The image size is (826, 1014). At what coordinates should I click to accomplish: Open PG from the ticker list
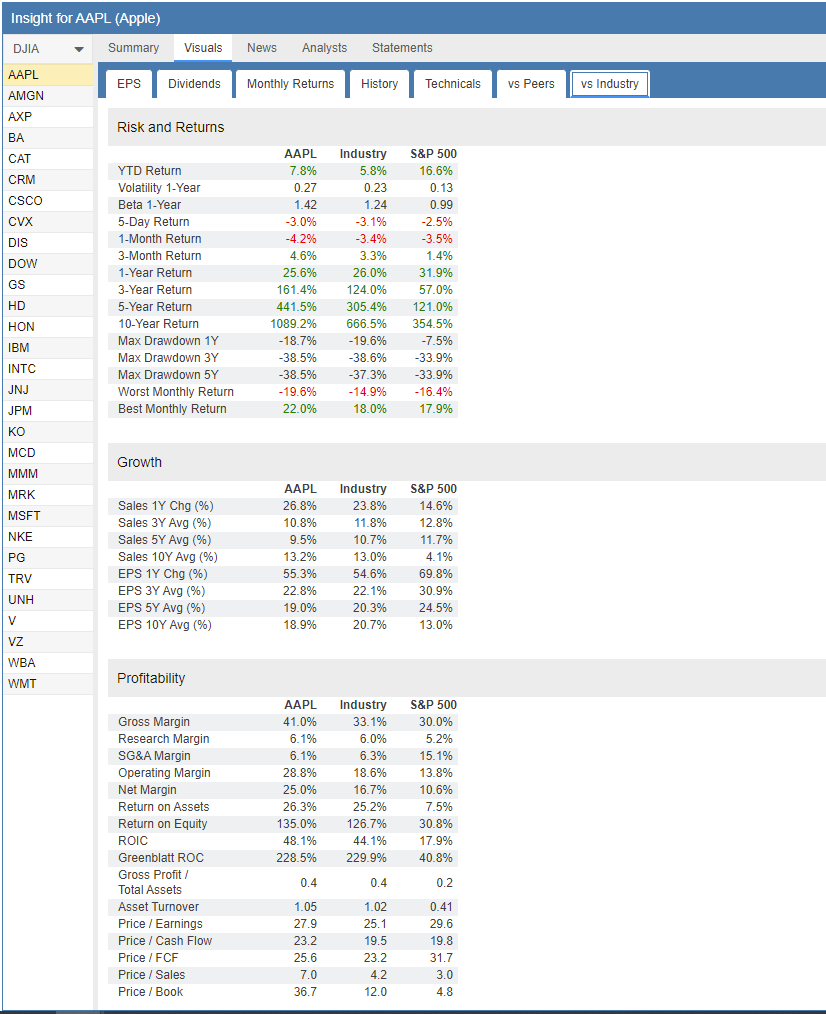point(48,558)
